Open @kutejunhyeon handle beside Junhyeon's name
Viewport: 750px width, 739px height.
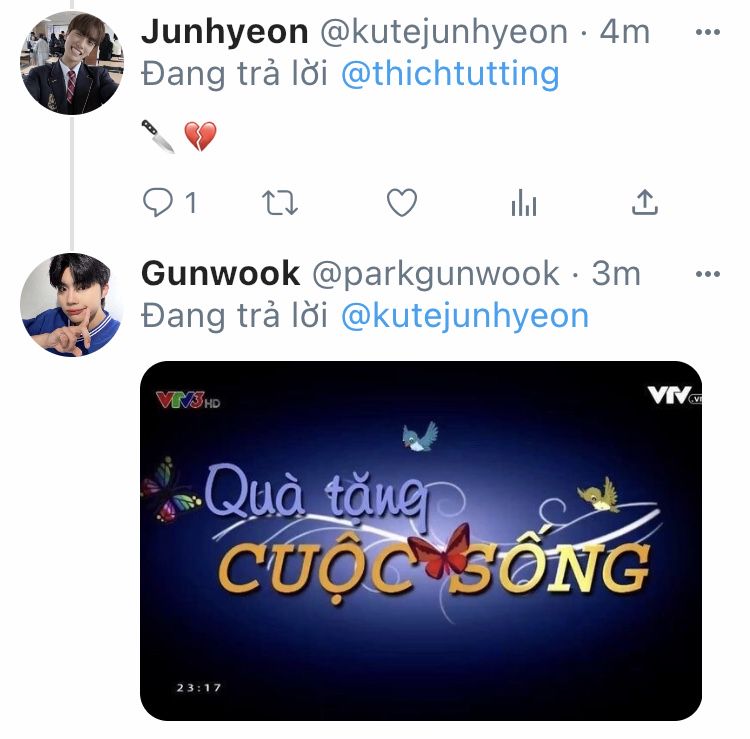(x=444, y=33)
